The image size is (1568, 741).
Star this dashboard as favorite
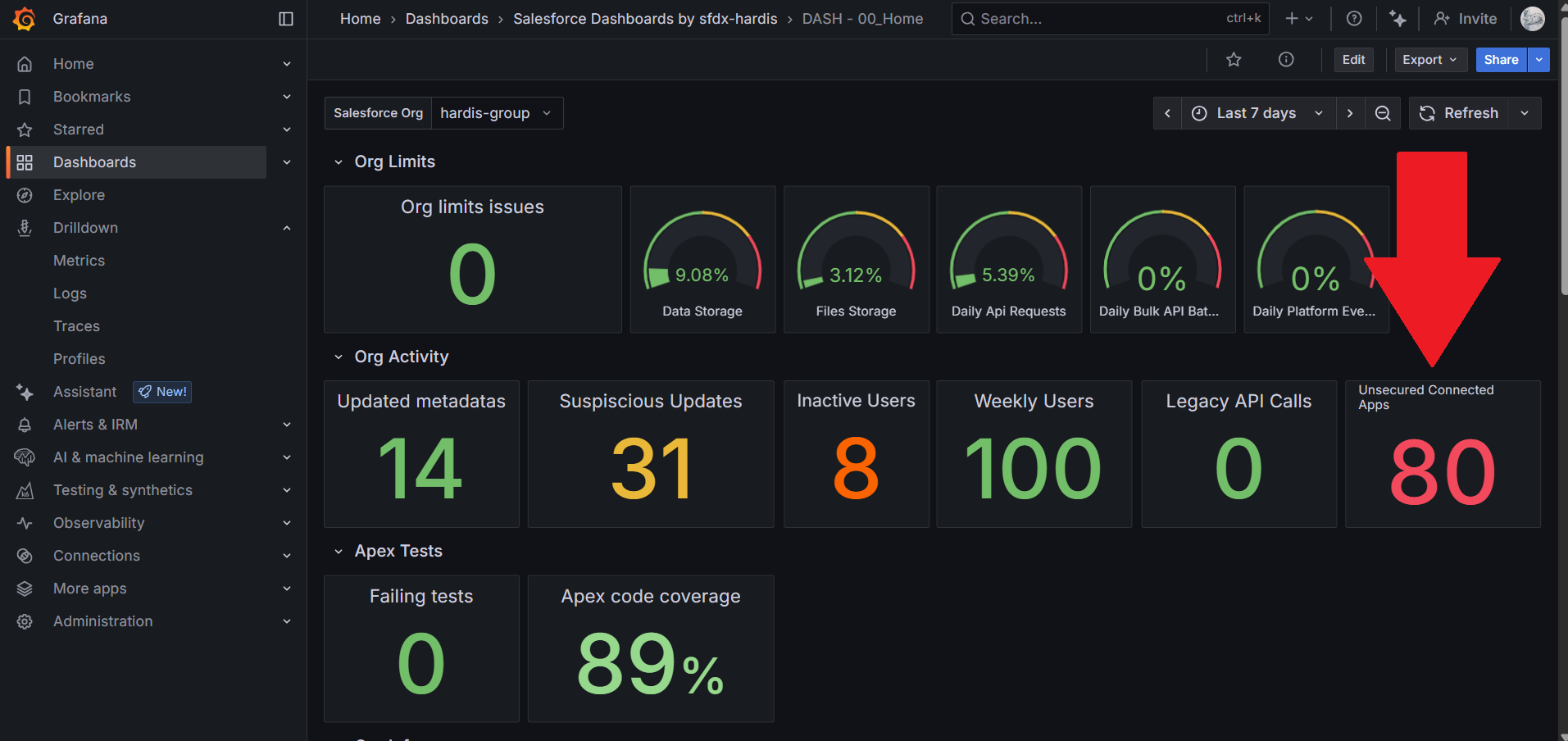click(x=1234, y=59)
